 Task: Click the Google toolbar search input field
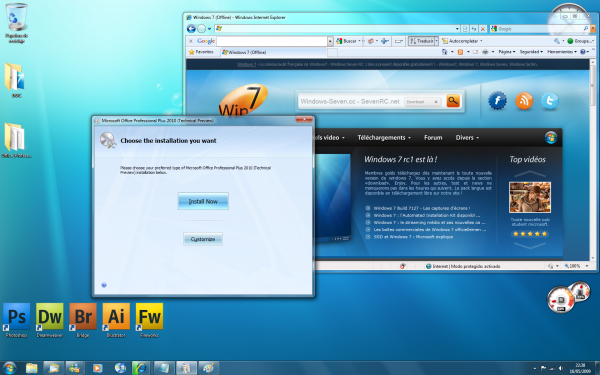pos(272,41)
